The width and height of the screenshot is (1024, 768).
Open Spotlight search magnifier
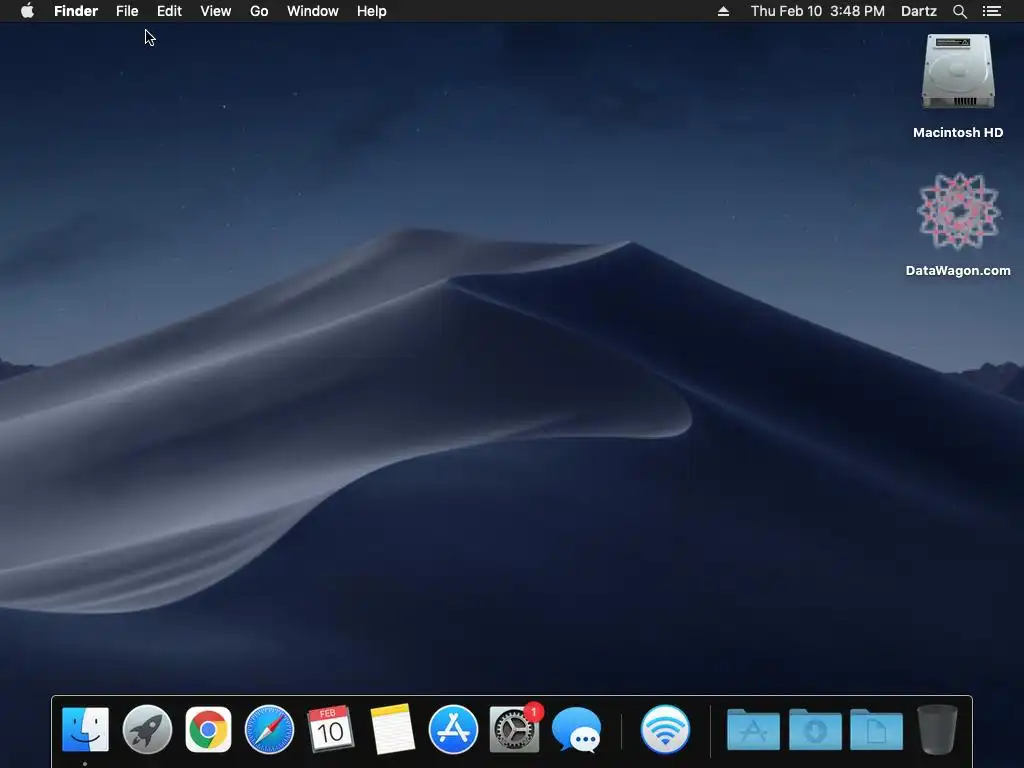tap(959, 11)
